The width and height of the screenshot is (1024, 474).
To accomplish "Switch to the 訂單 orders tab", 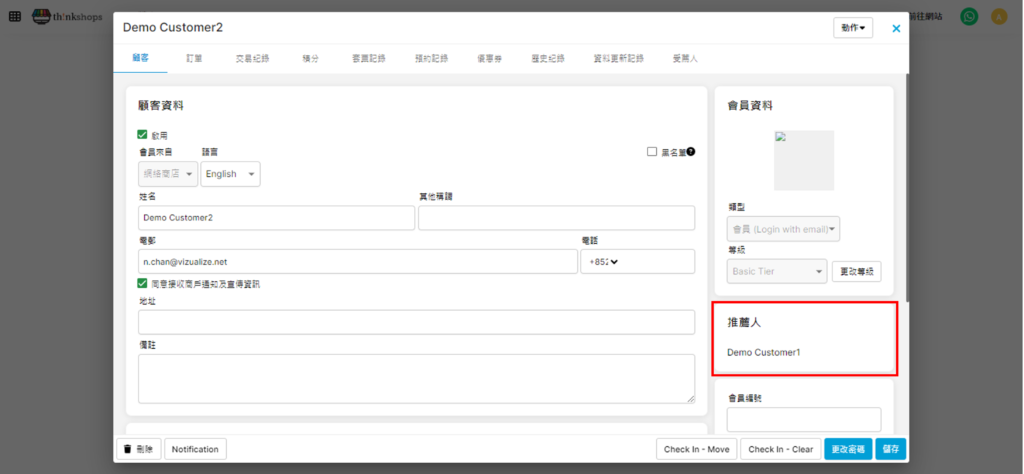I will pyautogui.click(x=194, y=59).
